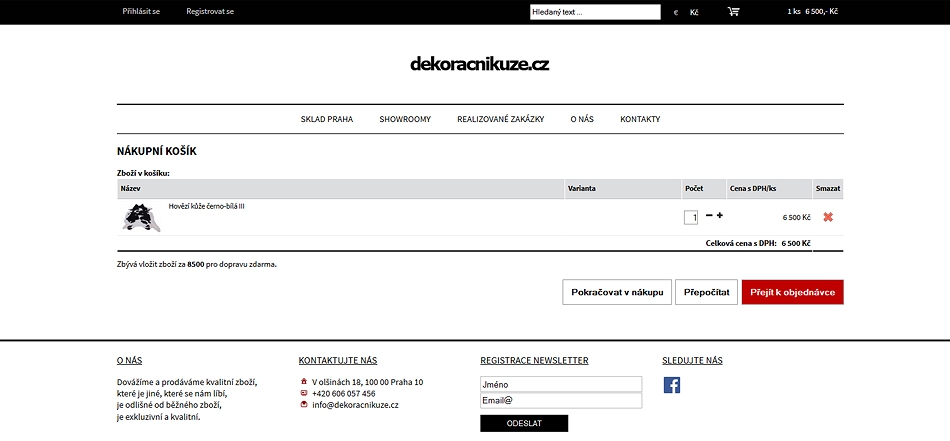950x441 pixels.
Task: Click the Email@ newsletter field
Action: point(561,400)
